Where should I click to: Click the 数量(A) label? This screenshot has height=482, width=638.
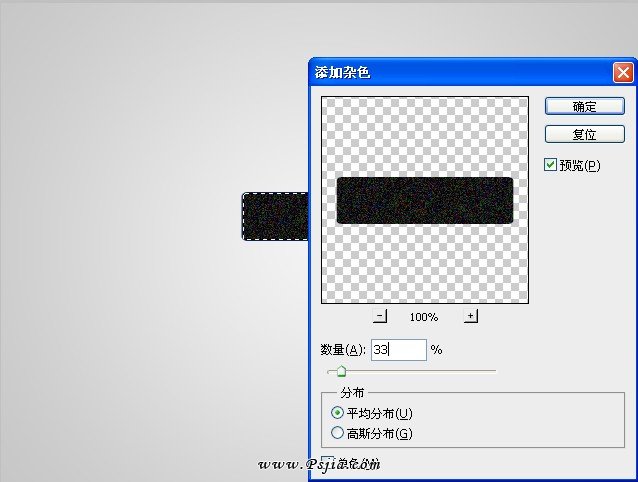point(343,350)
